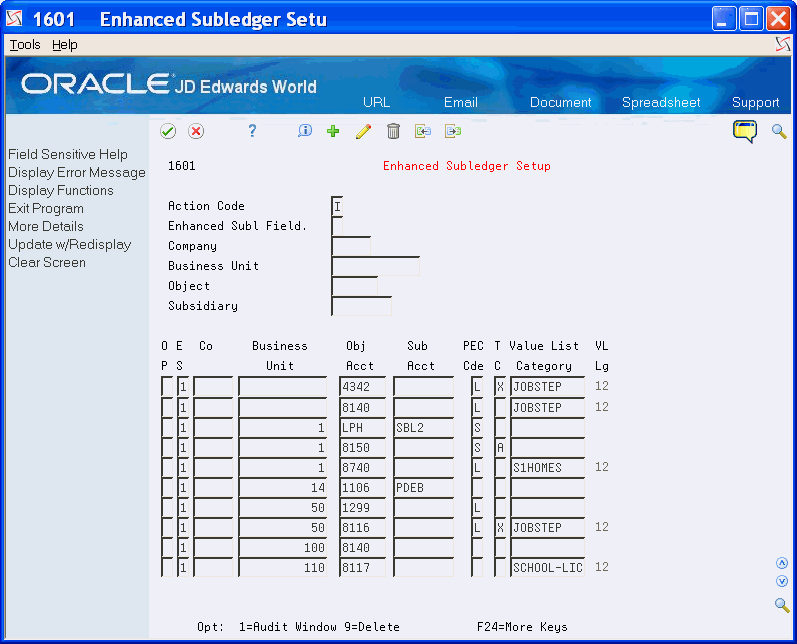Click the top magnifying glass search icon
This screenshot has width=797, height=644.
pyautogui.click(x=779, y=131)
